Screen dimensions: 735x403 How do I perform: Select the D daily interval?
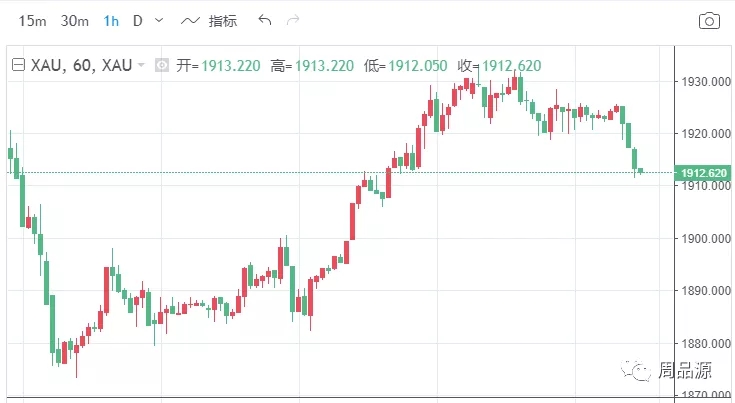point(137,20)
